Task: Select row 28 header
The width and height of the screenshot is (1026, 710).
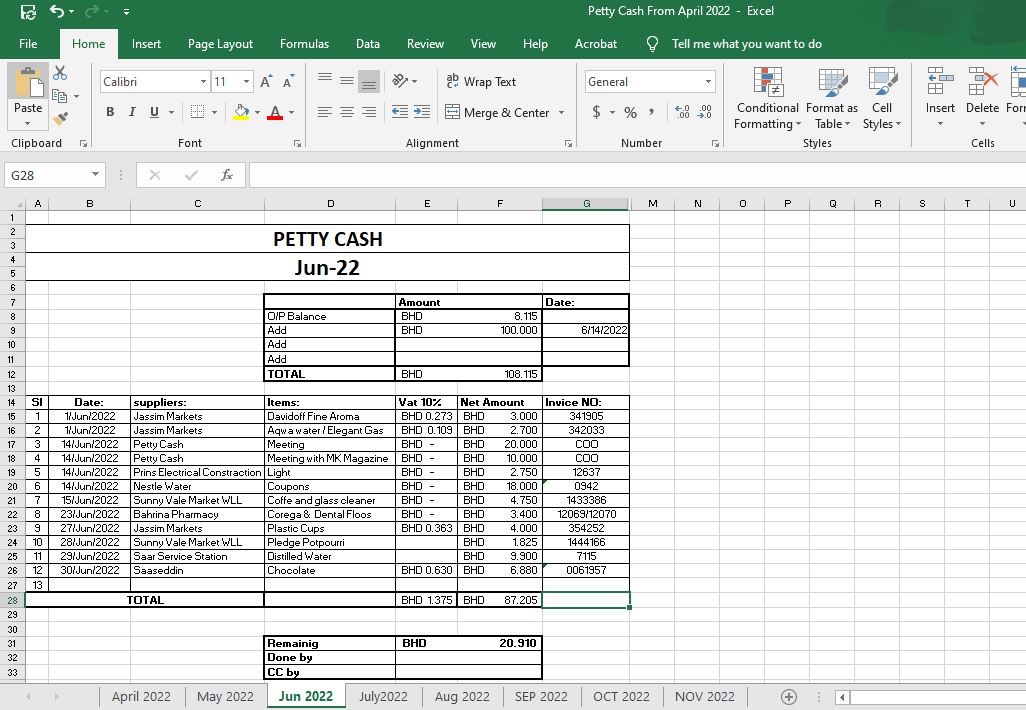Action: [x=12, y=600]
